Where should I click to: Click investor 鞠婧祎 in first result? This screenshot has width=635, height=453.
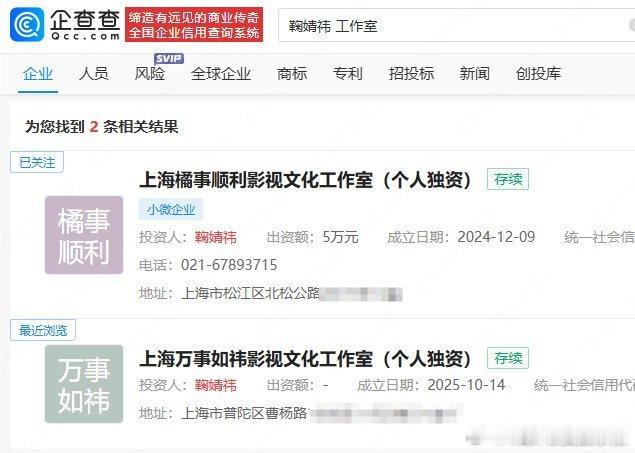click(215, 237)
